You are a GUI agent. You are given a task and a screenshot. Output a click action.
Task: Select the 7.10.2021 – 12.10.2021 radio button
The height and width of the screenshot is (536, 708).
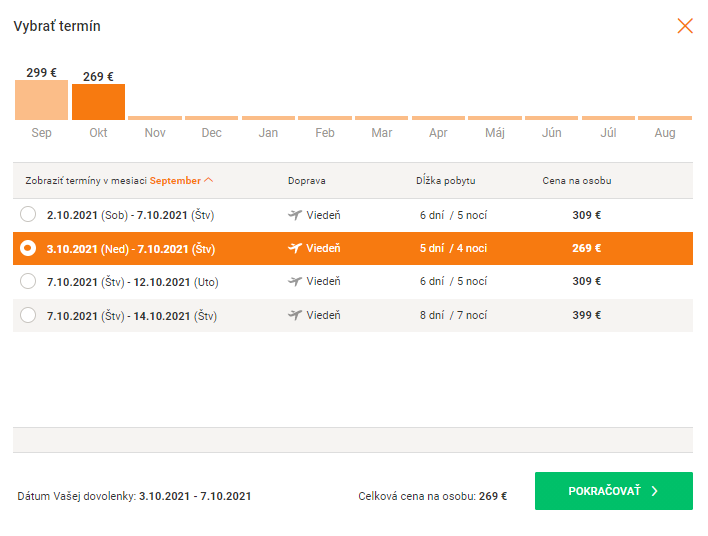[x=28, y=281]
